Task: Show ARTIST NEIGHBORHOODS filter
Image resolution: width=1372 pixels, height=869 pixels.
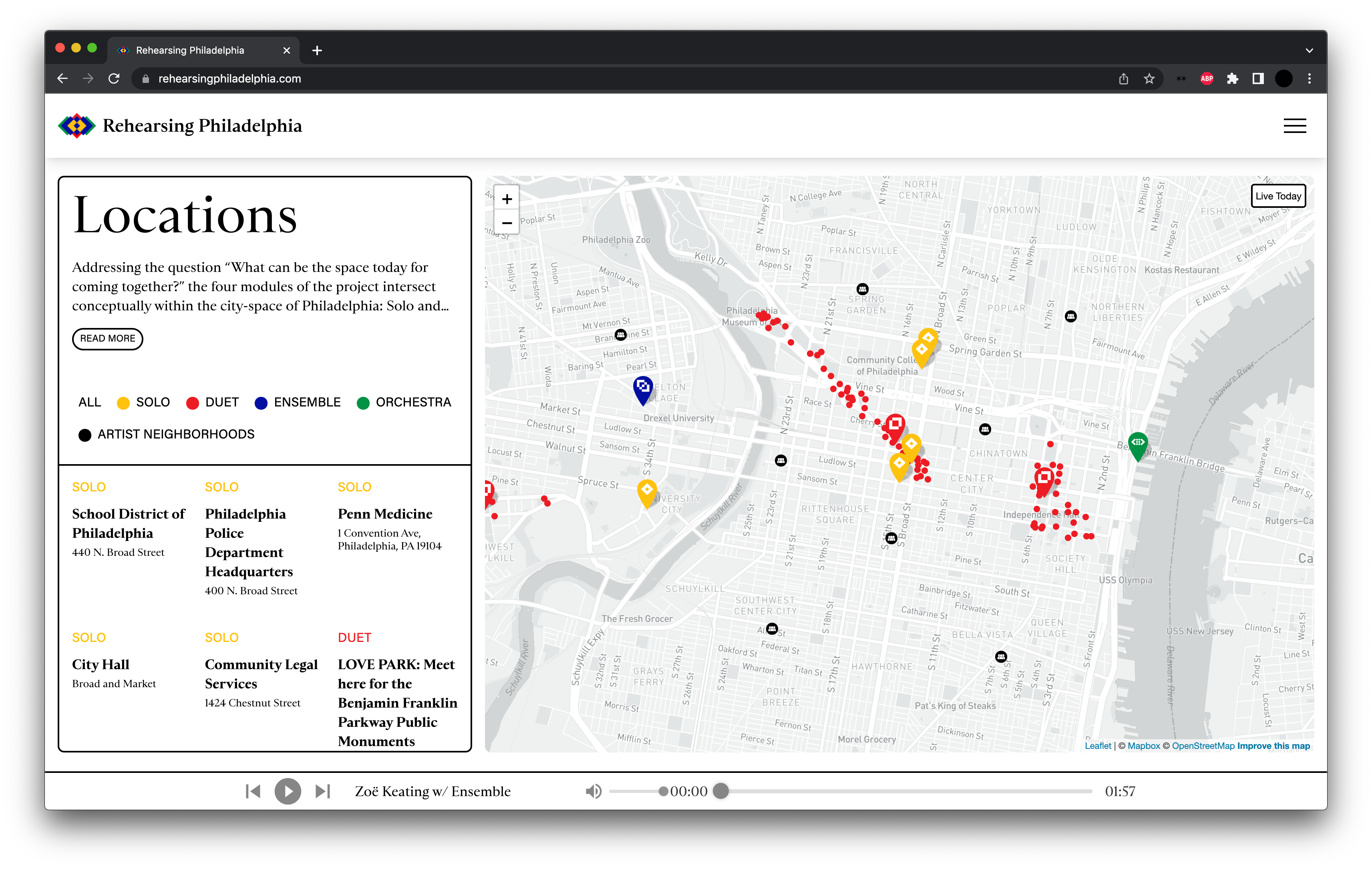Action: click(166, 434)
